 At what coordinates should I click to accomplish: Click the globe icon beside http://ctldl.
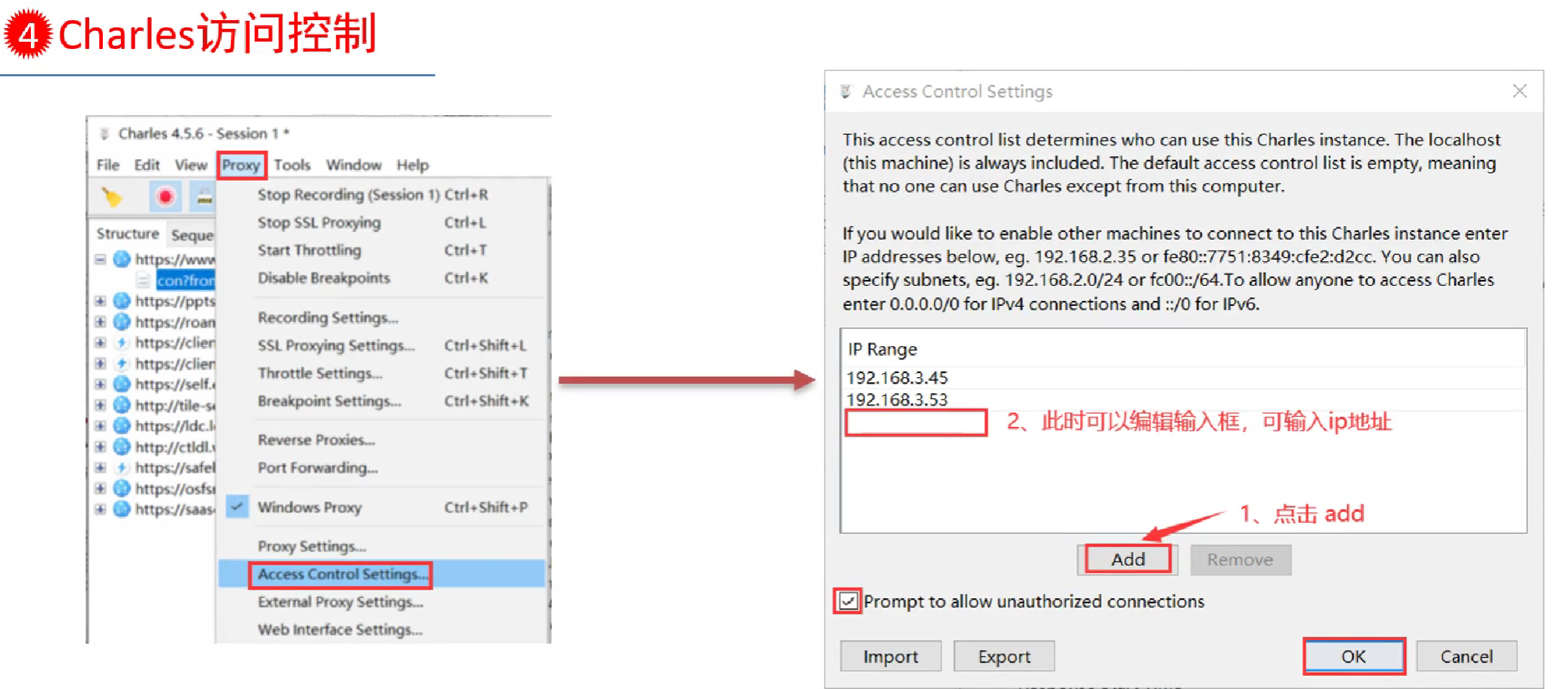click(x=122, y=447)
